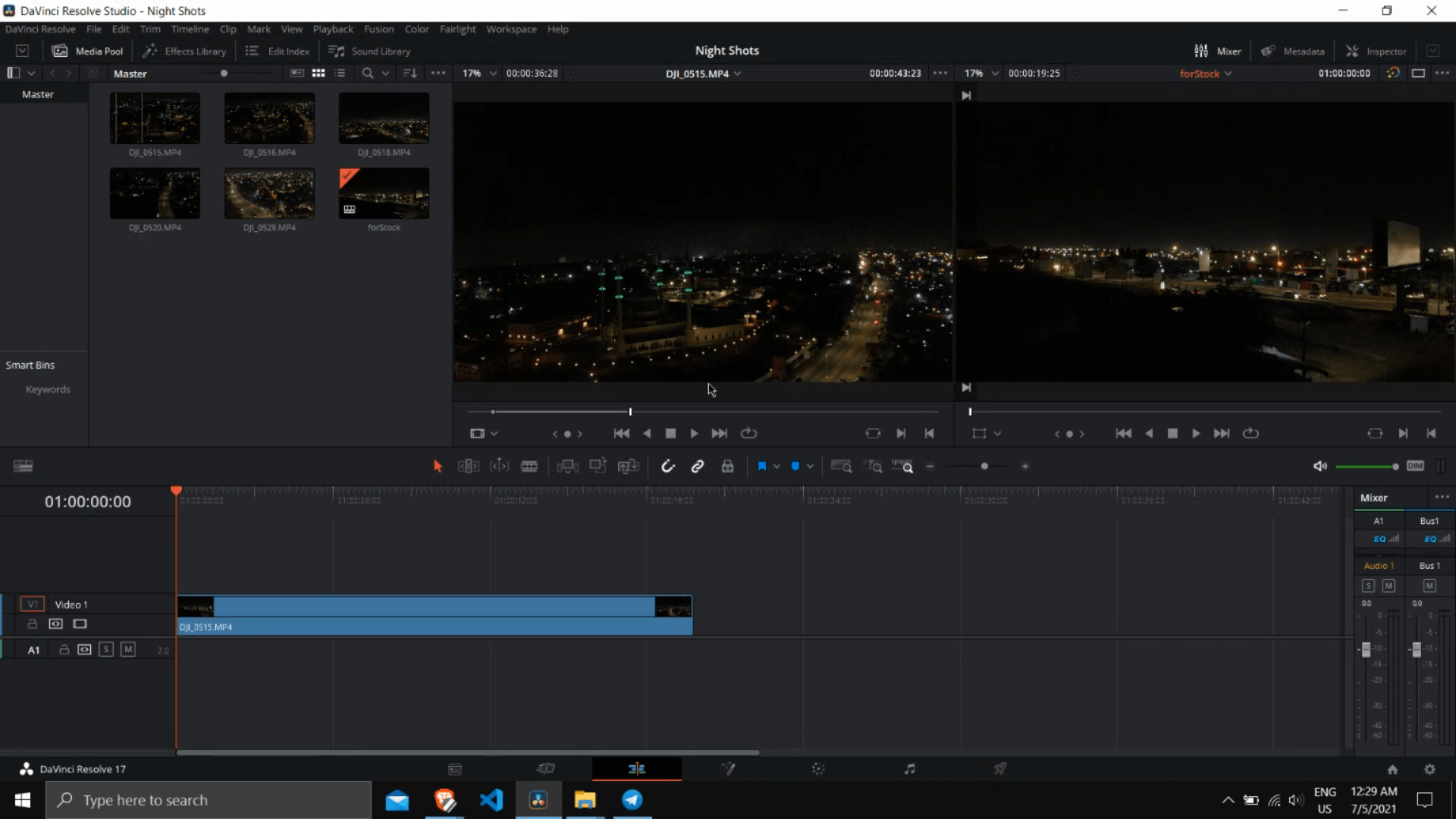This screenshot has height=819, width=1456.
Task: Expand the DJI_0515.MP4 source clip dropdown
Action: coord(738,74)
